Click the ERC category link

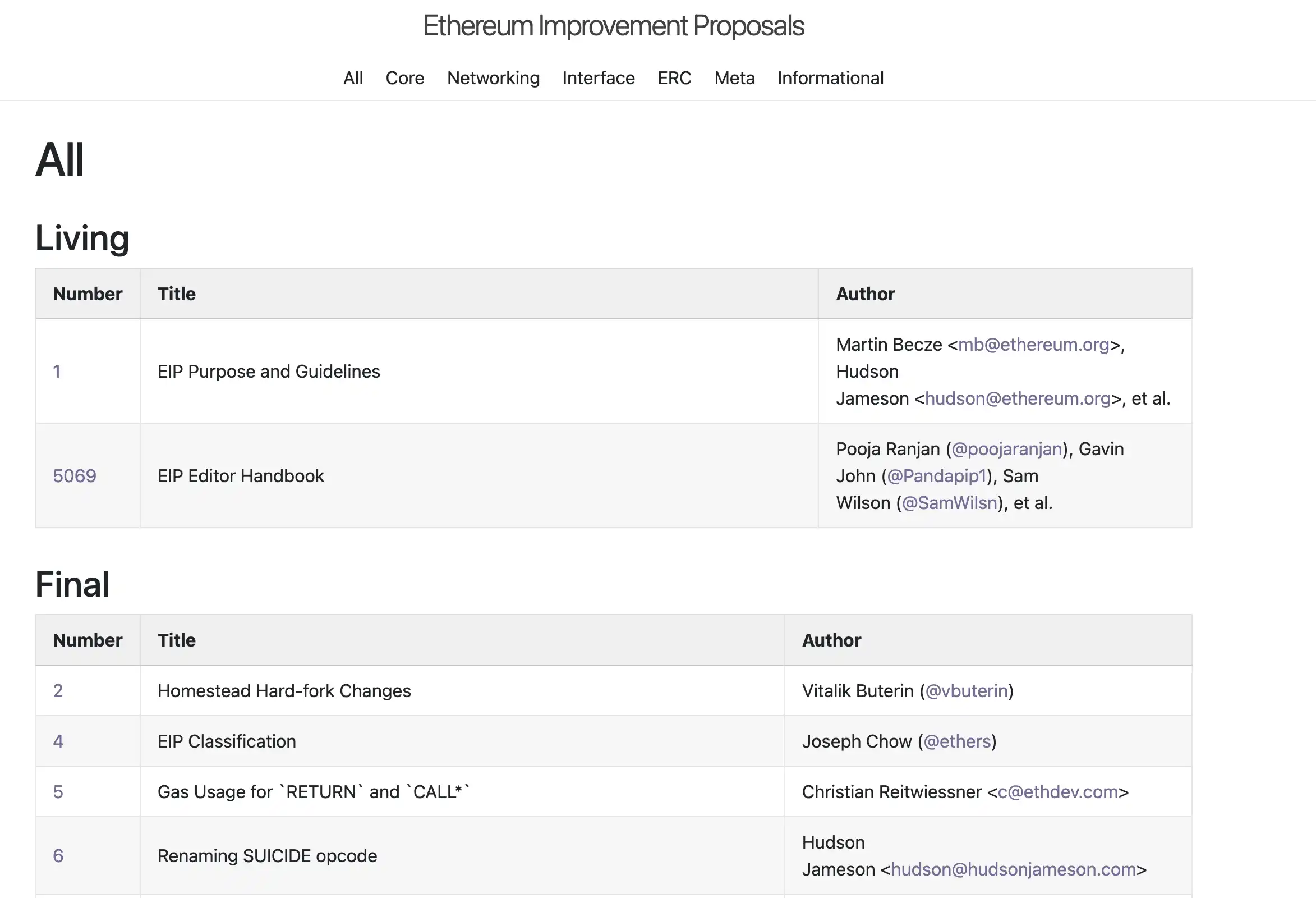click(676, 77)
